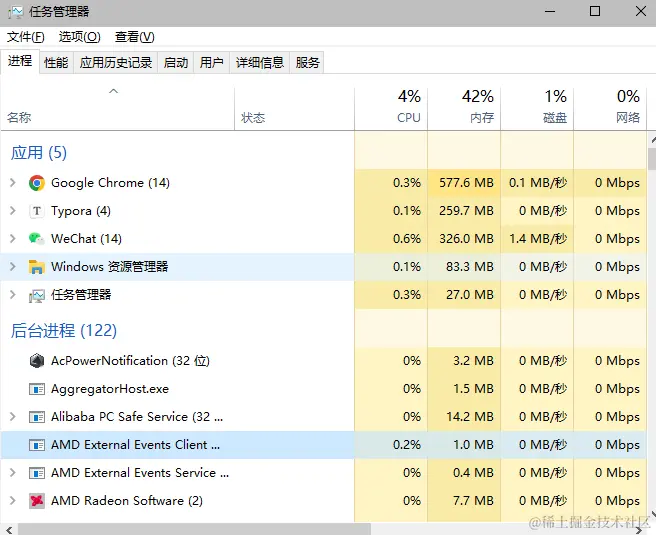
Task: Switch to the 启动 tab
Action: (x=176, y=63)
